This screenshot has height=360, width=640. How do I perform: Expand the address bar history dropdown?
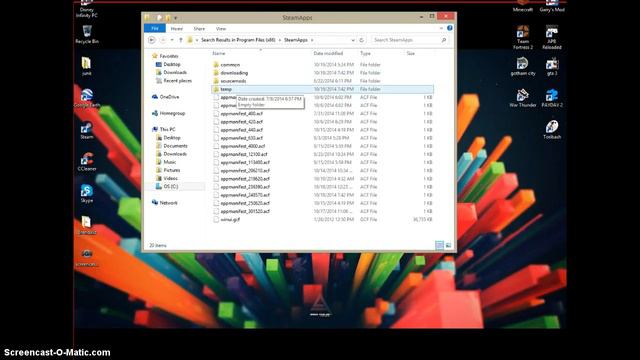click(x=353, y=40)
